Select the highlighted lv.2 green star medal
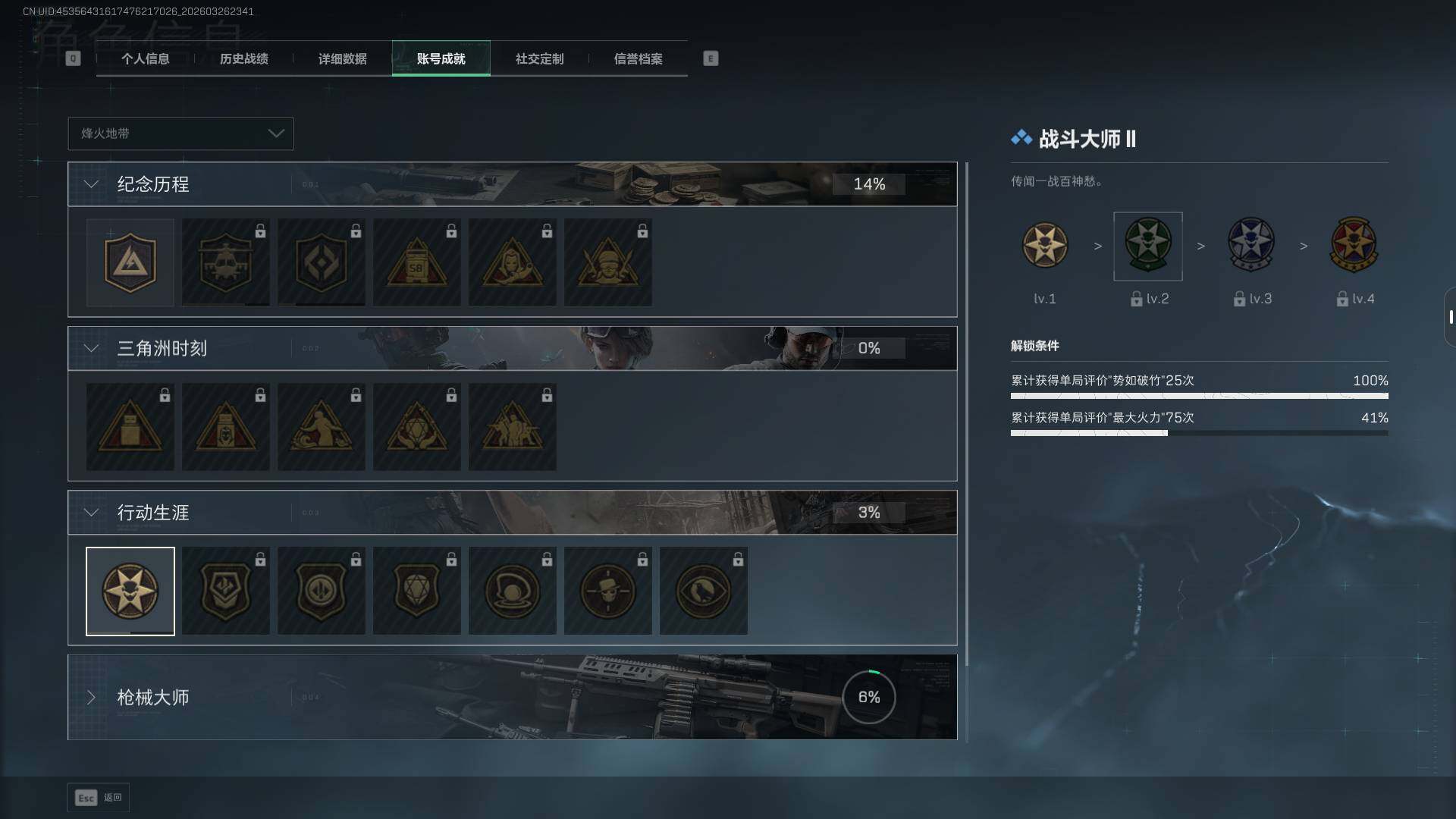The width and height of the screenshot is (1456, 819). pyautogui.click(x=1147, y=246)
